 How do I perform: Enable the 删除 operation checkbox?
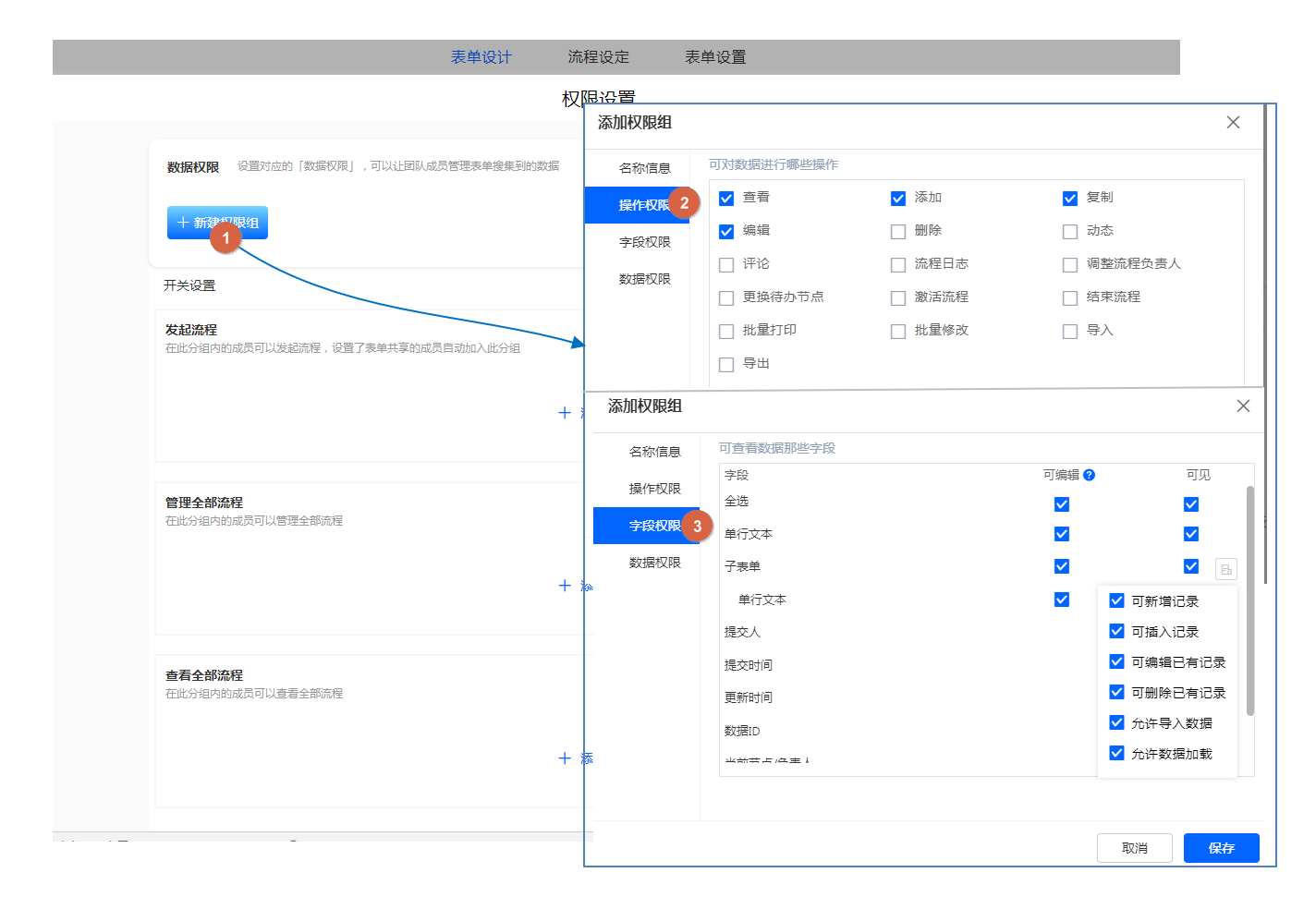pyautogui.click(x=898, y=232)
